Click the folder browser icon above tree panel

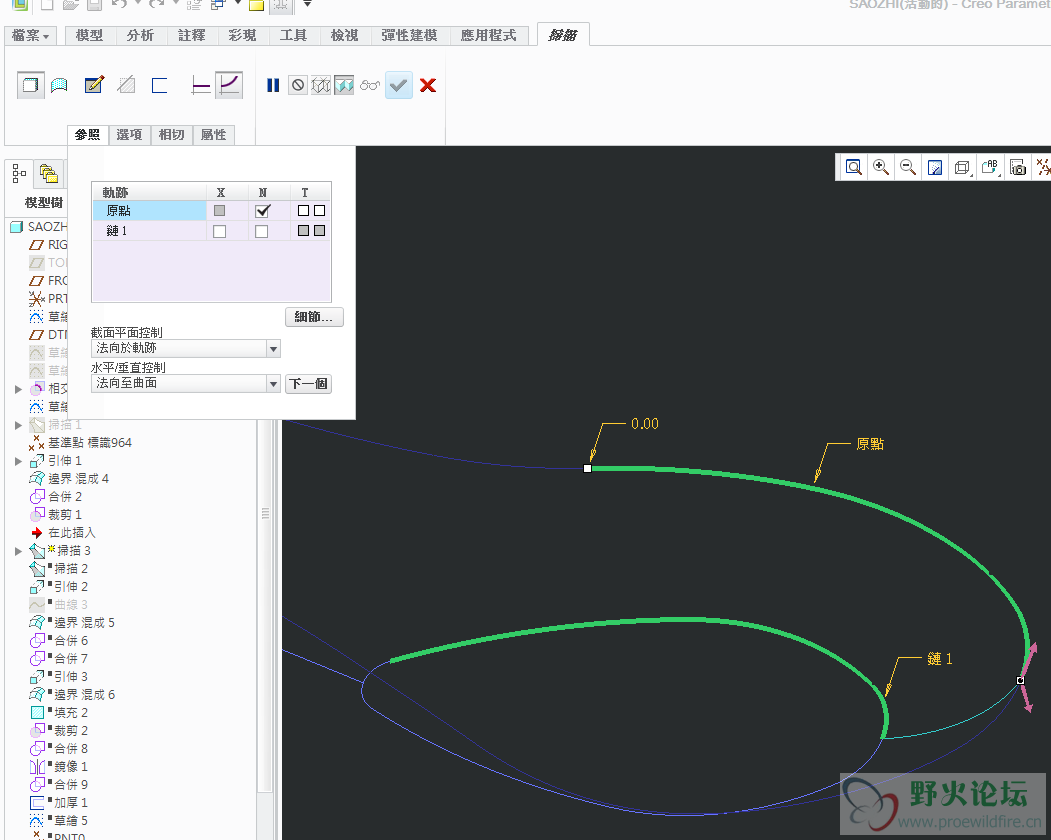(48, 174)
